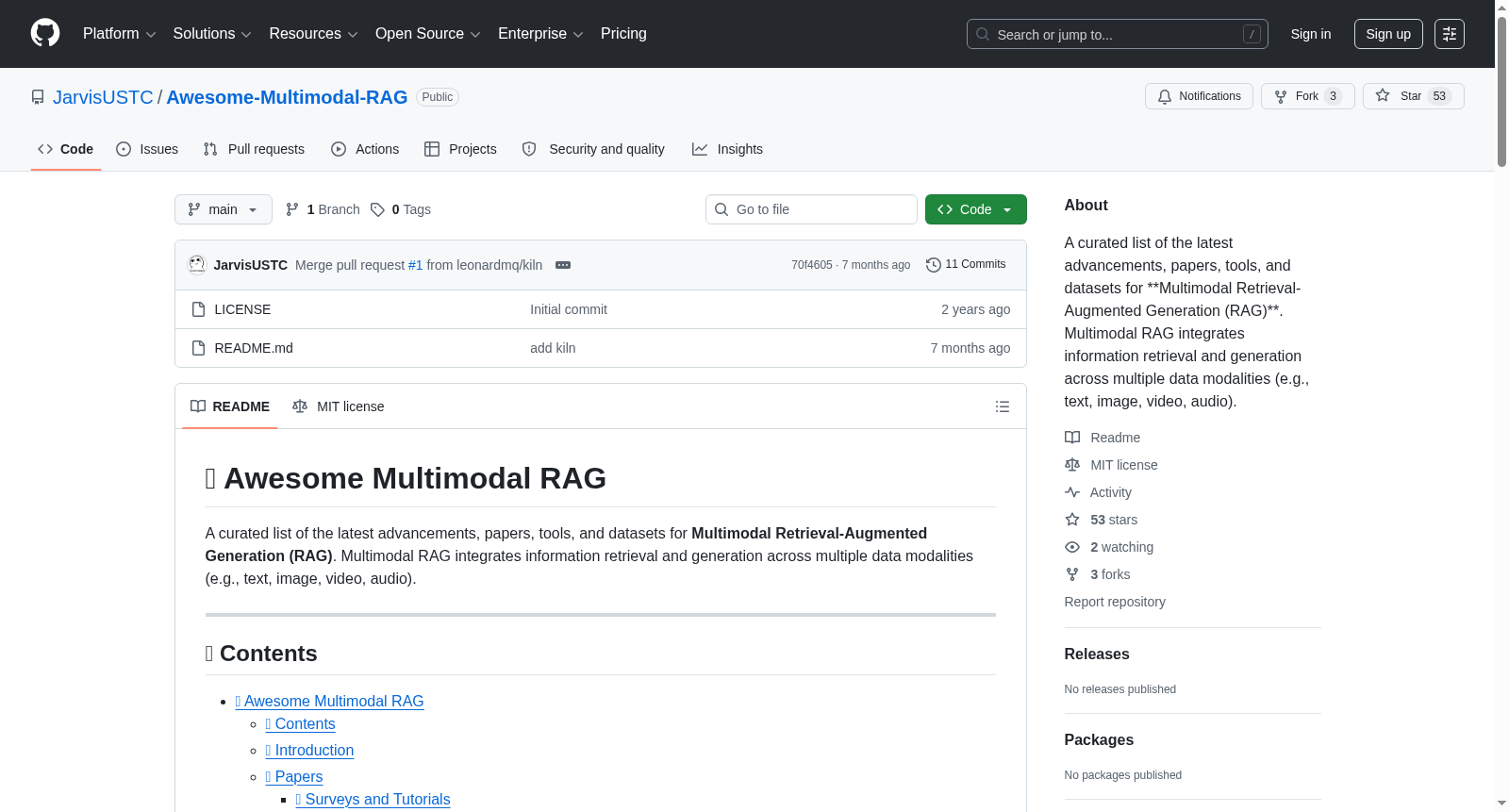Click the README.md file icon
Screen dimensions: 1509x812
click(198, 348)
